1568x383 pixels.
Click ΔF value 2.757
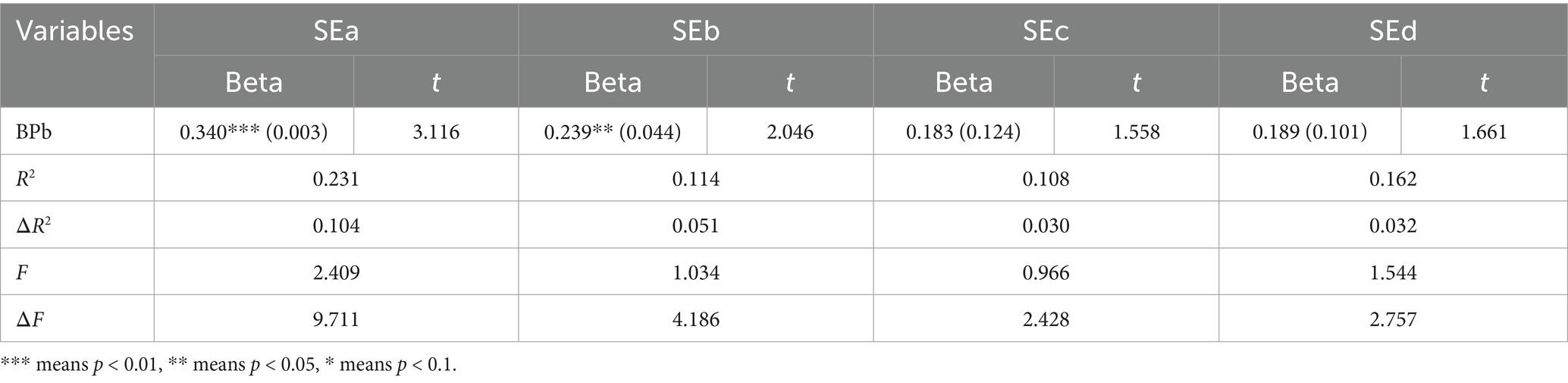point(1393,319)
